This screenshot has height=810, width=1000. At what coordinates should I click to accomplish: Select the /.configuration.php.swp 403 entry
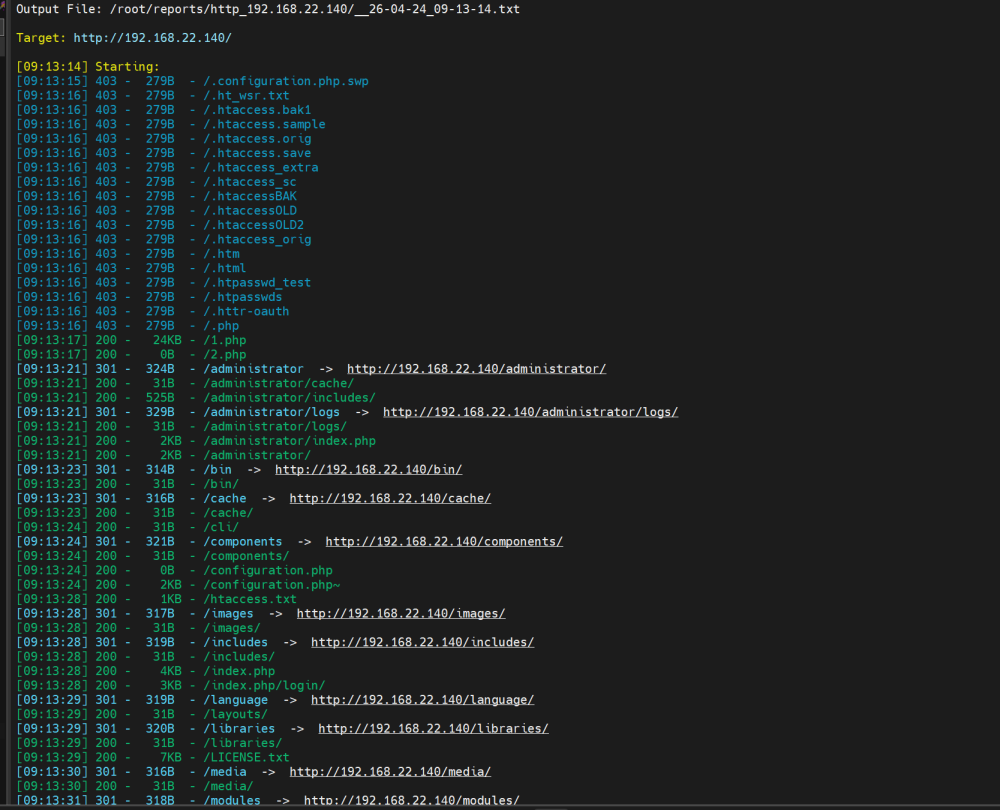coord(285,81)
